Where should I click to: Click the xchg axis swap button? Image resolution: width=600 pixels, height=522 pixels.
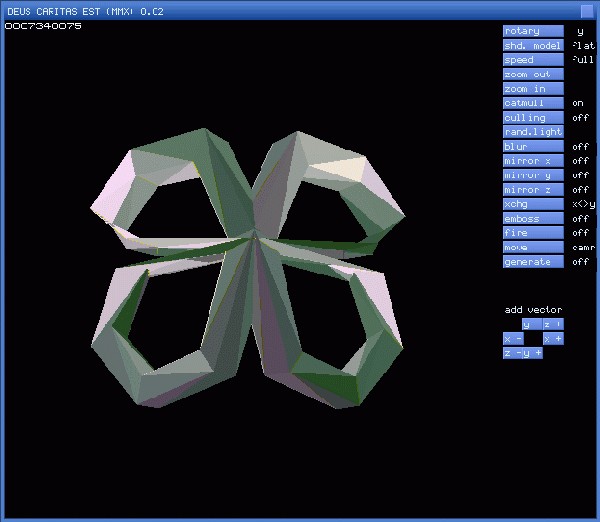(533, 204)
